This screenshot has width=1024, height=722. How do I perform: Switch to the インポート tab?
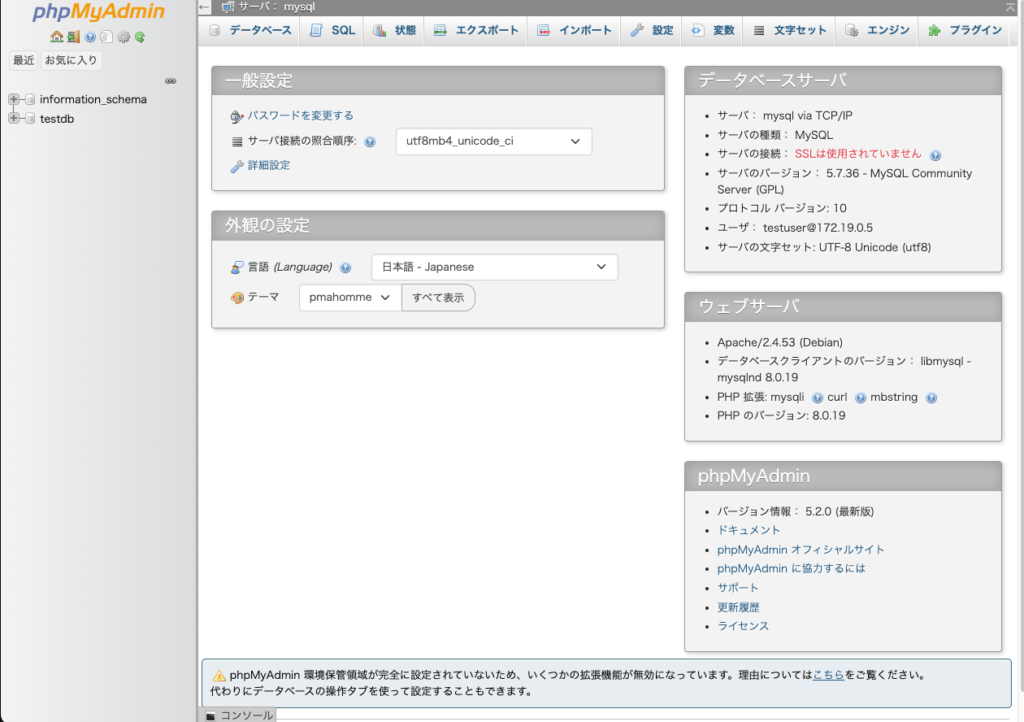point(574,30)
